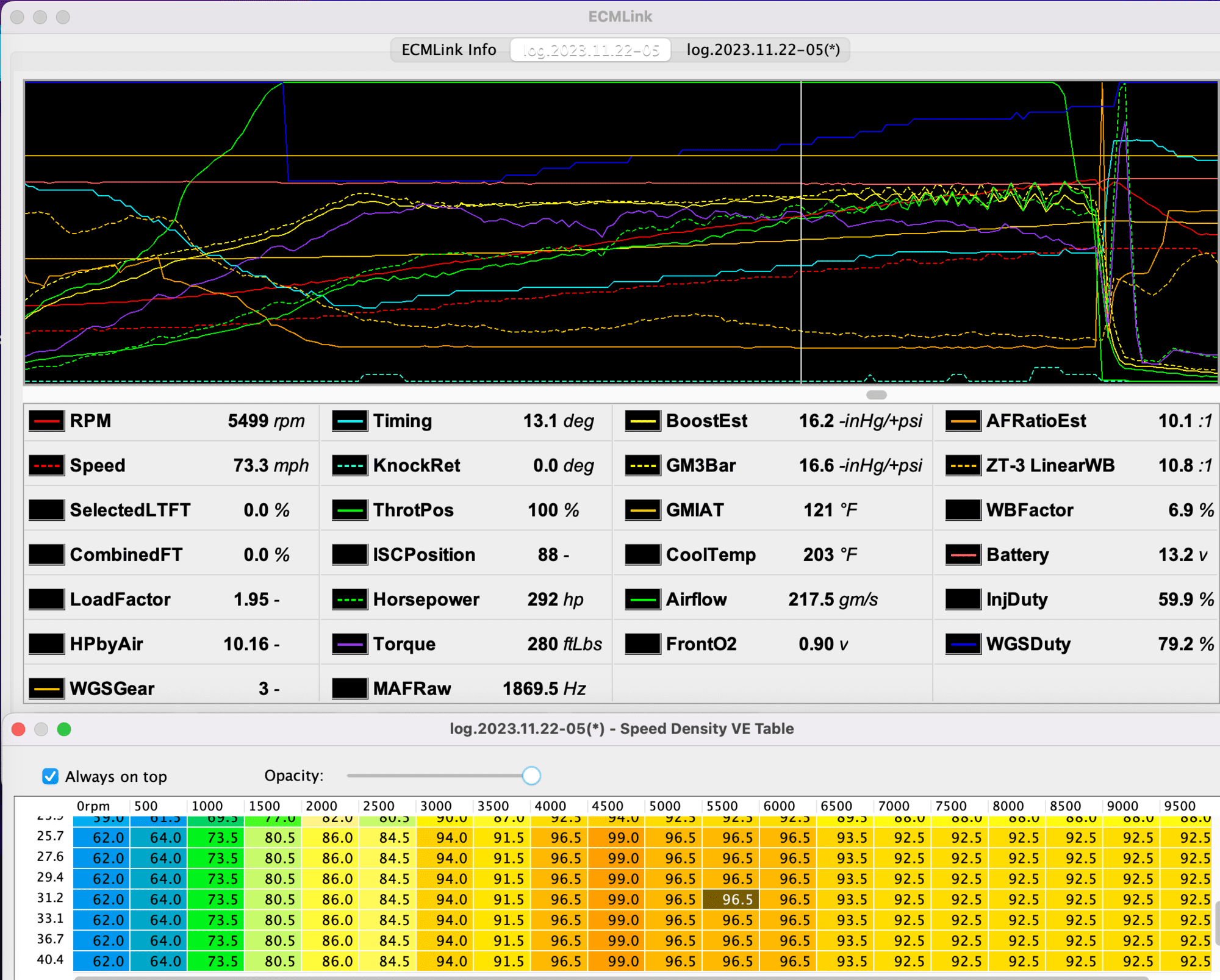Open the ECMLink Info tab
Image resolution: width=1220 pixels, height=980 pixels.
(x=449, y=50)
